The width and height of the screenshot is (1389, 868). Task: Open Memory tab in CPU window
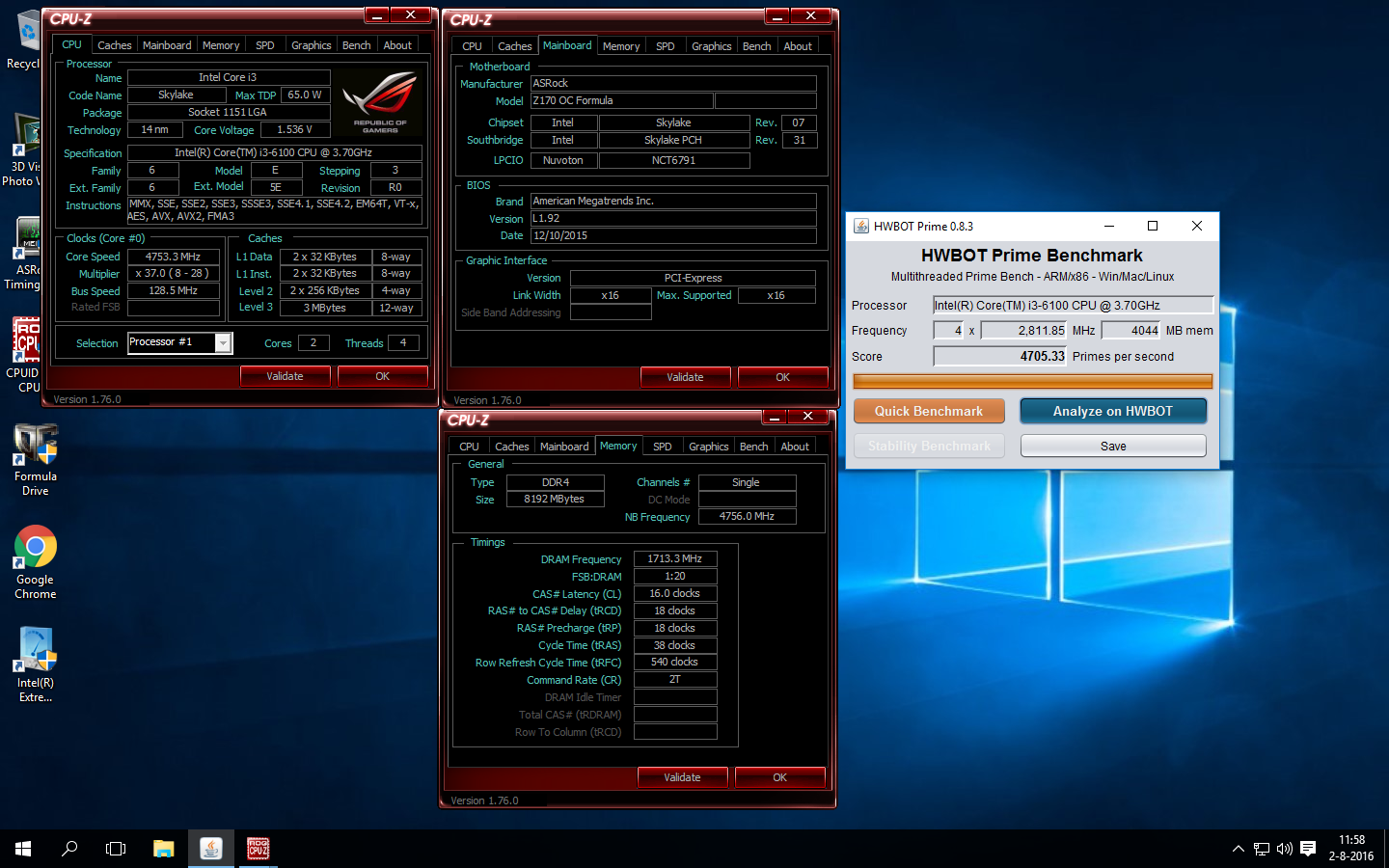221,45
